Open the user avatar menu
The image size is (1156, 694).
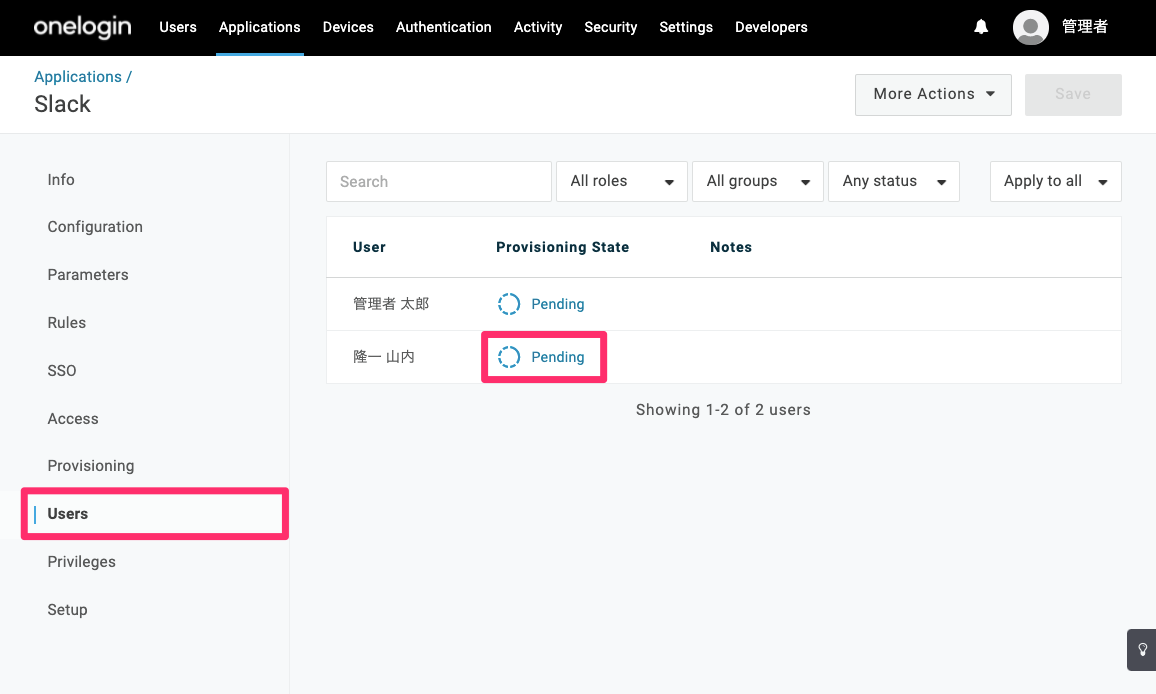click(1031, 27)
